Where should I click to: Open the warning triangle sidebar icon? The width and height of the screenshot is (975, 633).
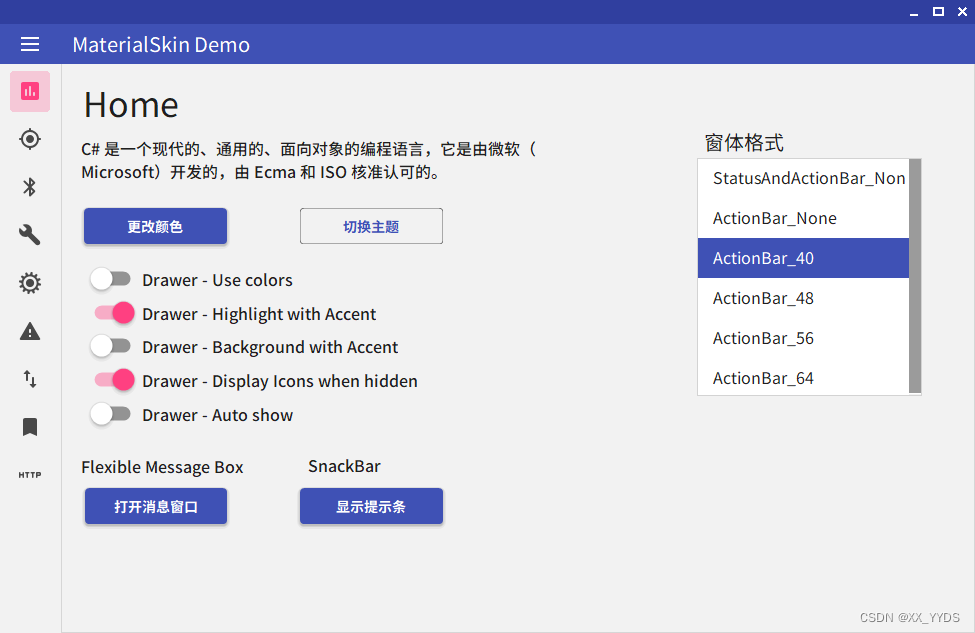pos(30,331)
